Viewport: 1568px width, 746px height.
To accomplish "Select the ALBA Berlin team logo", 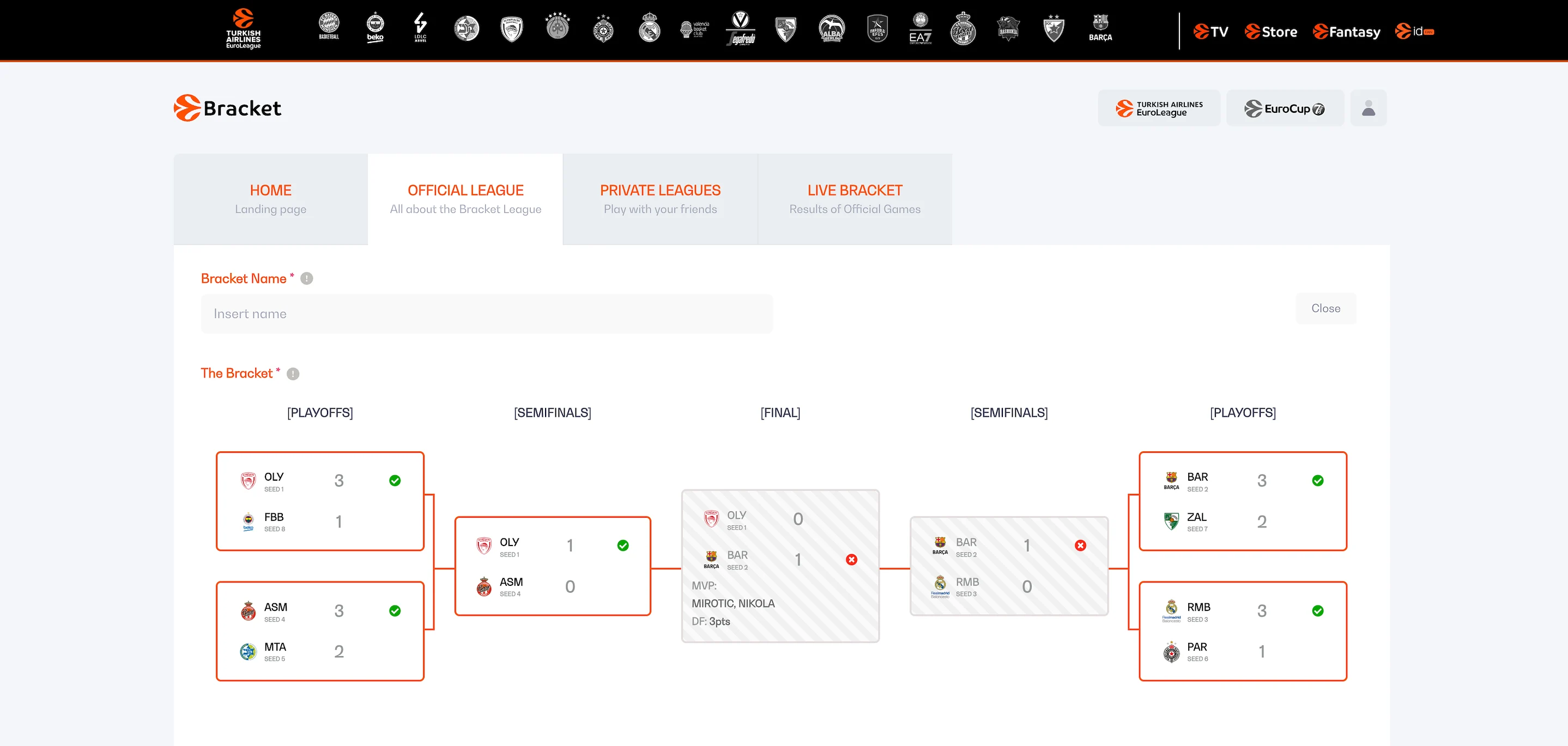I will pyautogui.click(x=832, y=28).
